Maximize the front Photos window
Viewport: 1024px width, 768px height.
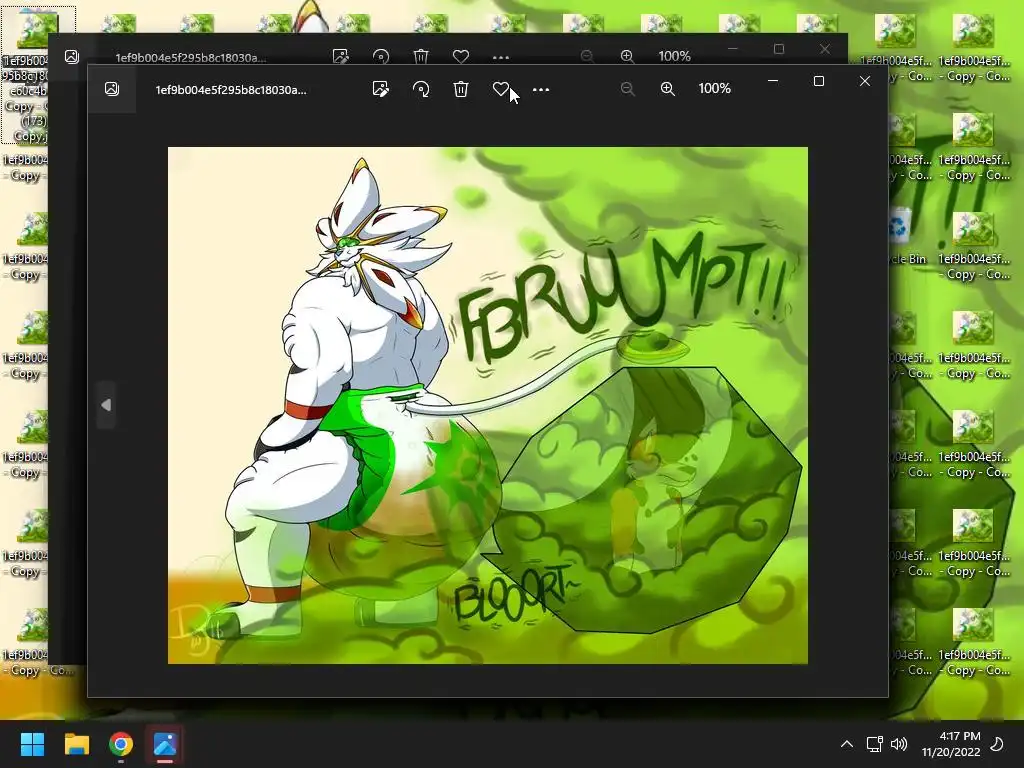click(819, 81)
